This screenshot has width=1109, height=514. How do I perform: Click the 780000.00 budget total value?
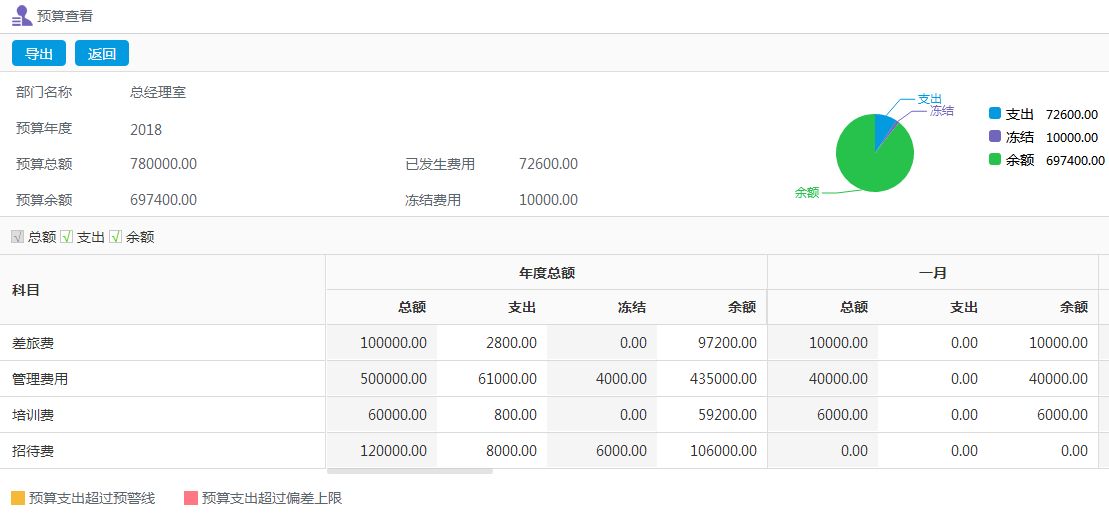point(163,165)
